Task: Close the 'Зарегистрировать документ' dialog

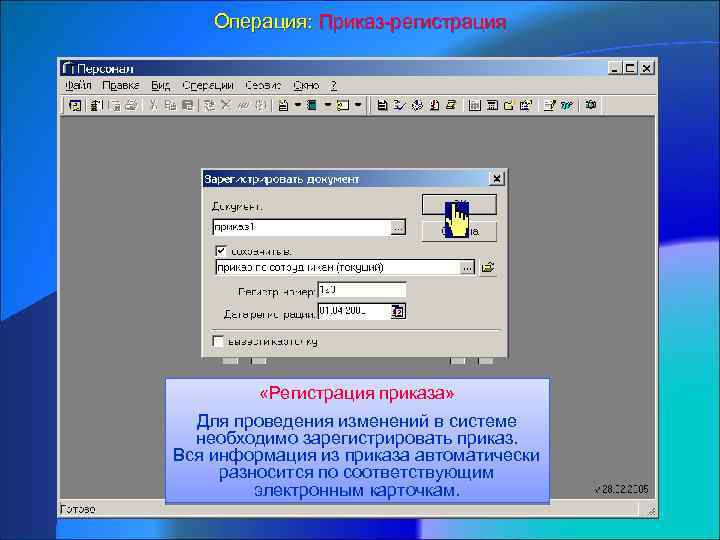Action: (496, 179)
